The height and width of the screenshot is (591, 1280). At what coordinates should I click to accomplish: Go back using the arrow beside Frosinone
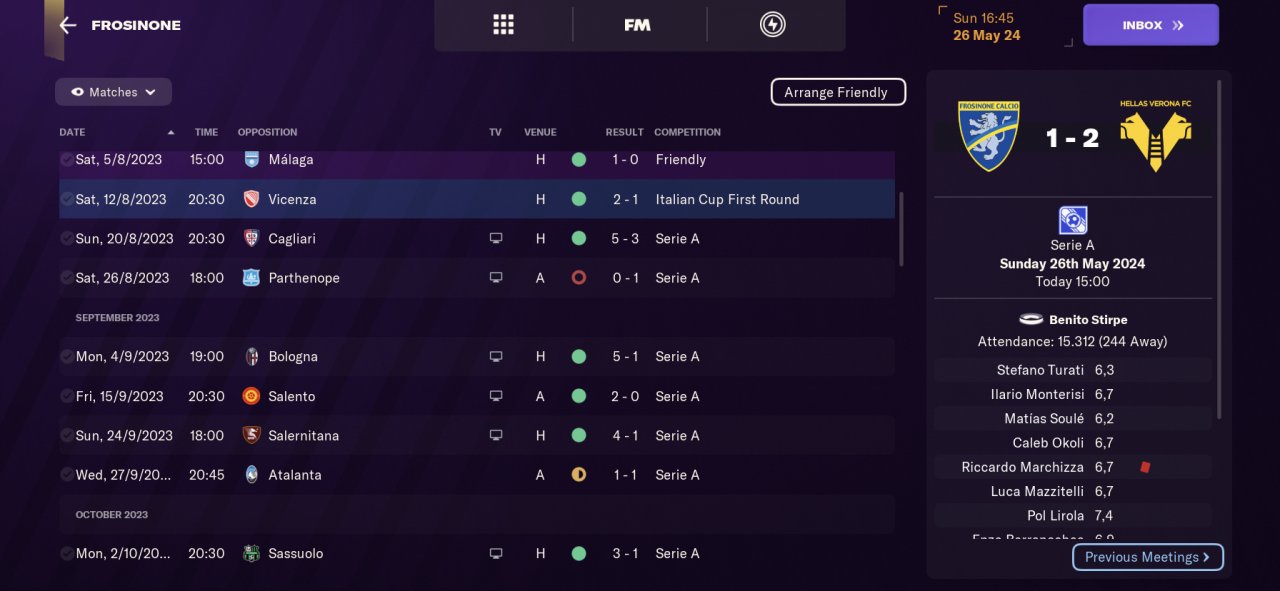pyautogui.click(x=67, y=25)
